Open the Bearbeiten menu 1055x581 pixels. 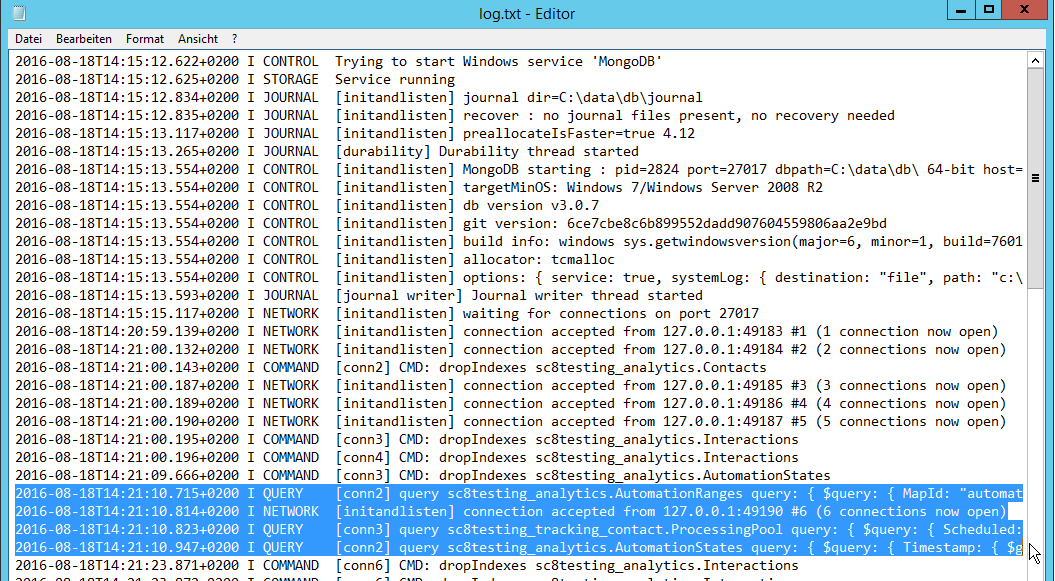click(x=83, y=39)
